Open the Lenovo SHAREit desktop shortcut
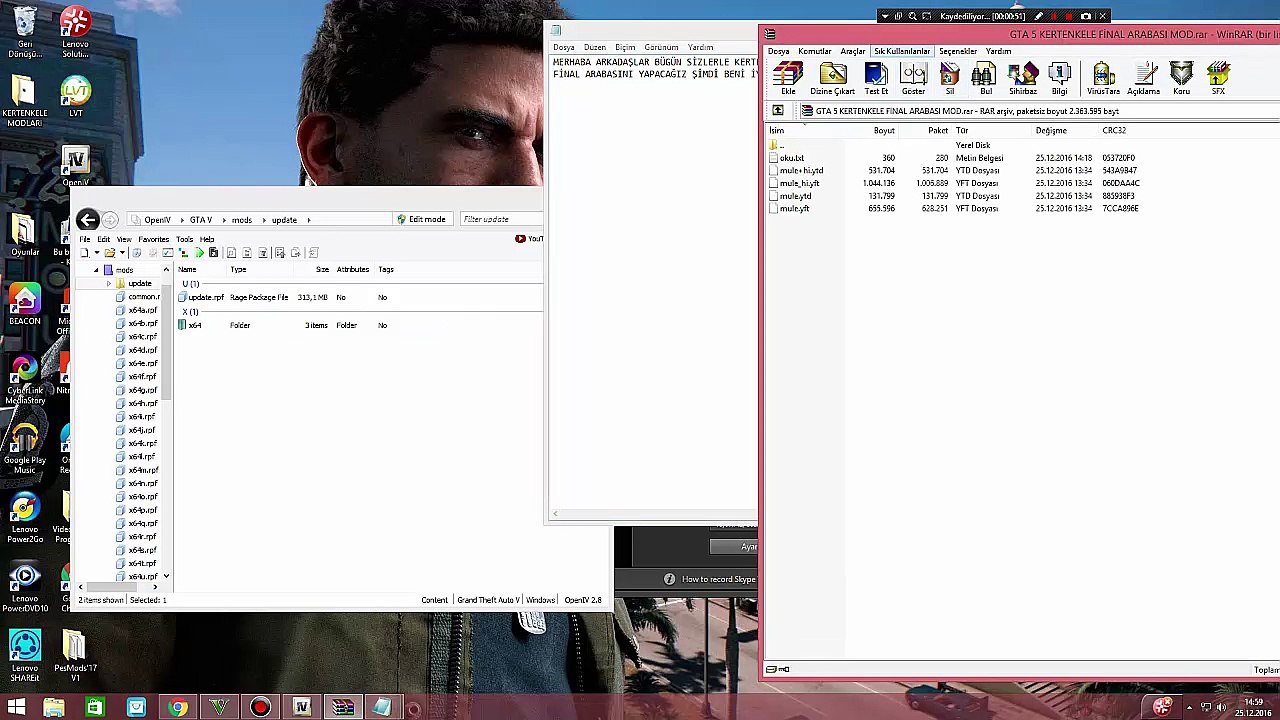 coord(25,656)
